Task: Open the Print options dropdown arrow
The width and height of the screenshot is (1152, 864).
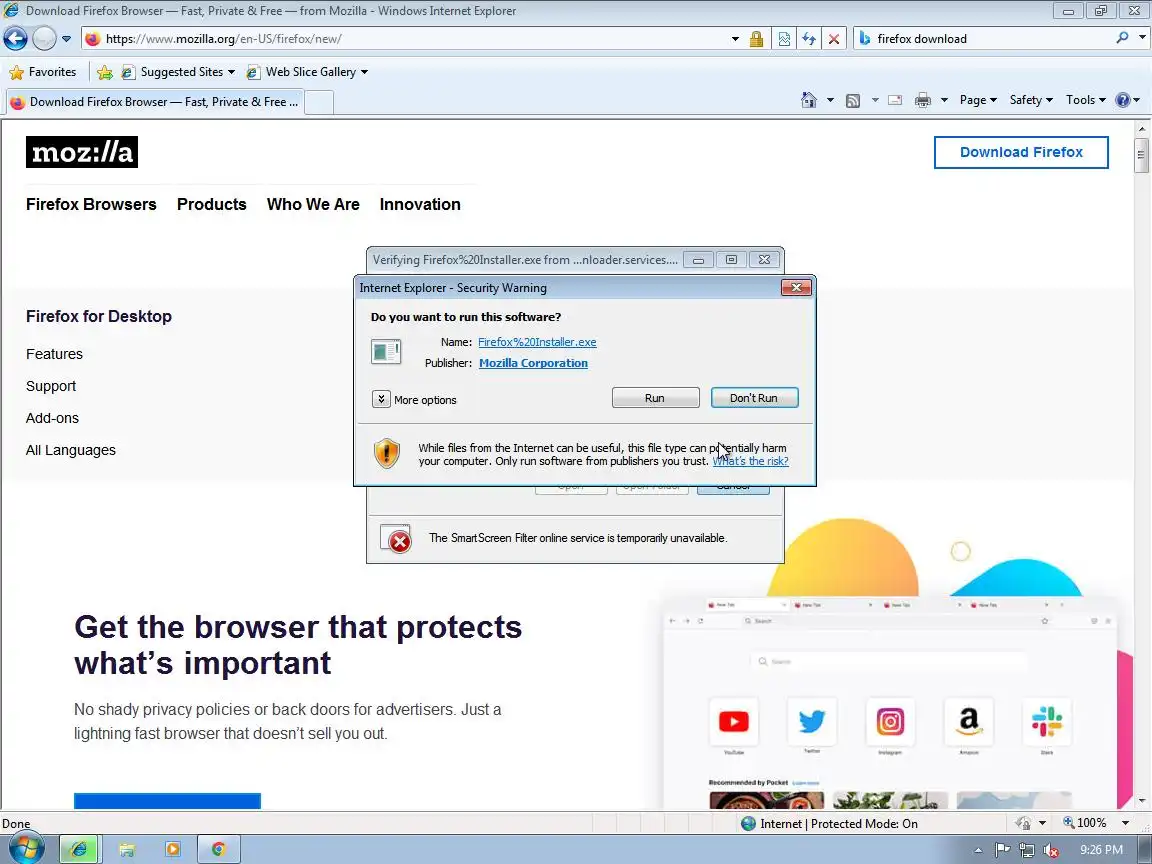Action: click(944, 100)
